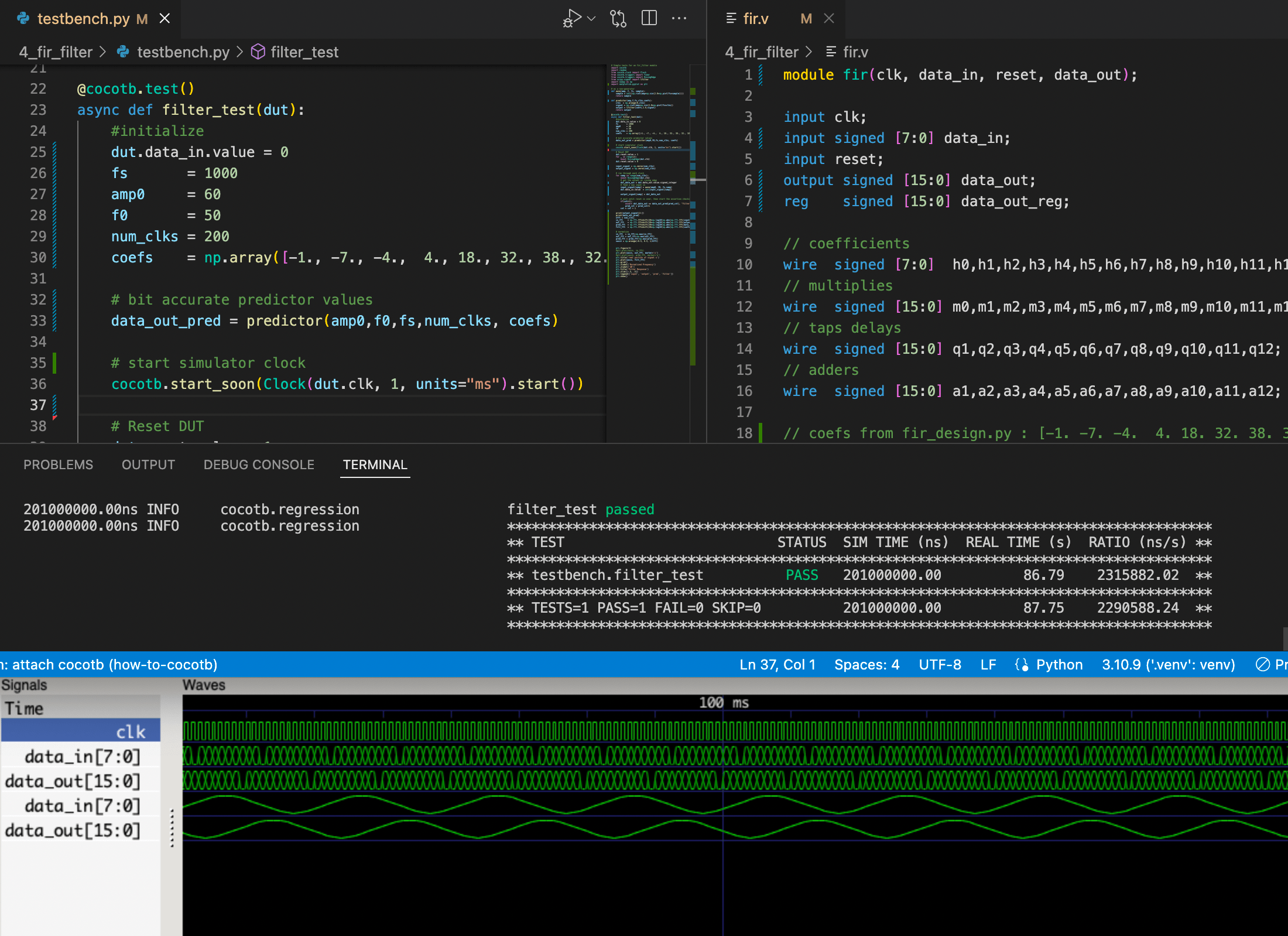Expand the 4_fir_filter breadcrumb in fir.v editor
The width and height of the screenshot is (1288, 936).
(761, 52)
